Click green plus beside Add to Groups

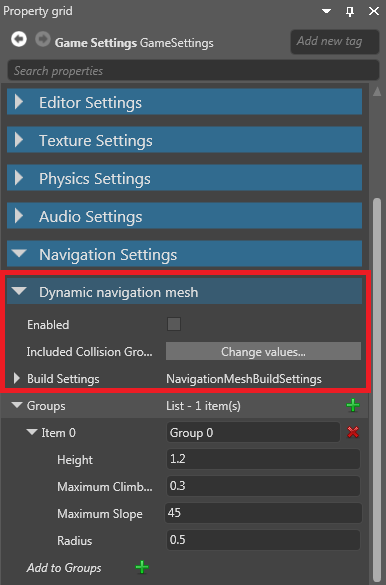[142, 567]
